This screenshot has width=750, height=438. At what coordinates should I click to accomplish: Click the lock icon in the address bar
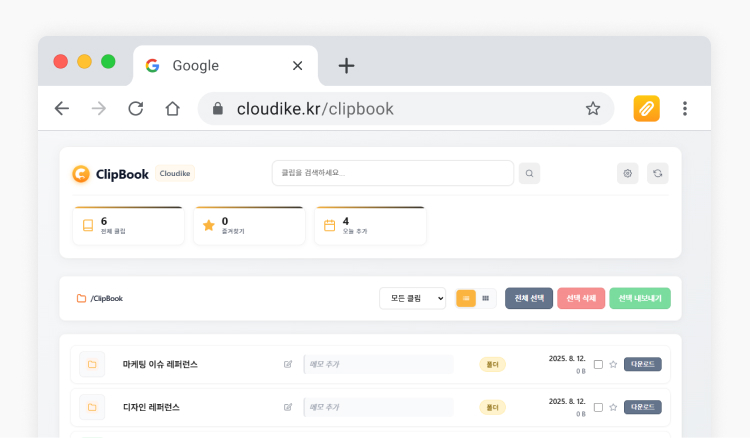218,109
